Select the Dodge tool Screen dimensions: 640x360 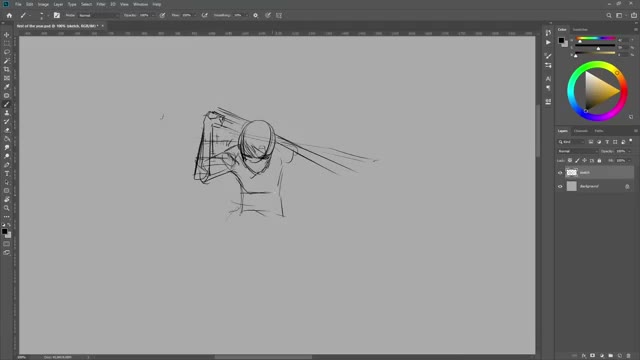point(7,156)
